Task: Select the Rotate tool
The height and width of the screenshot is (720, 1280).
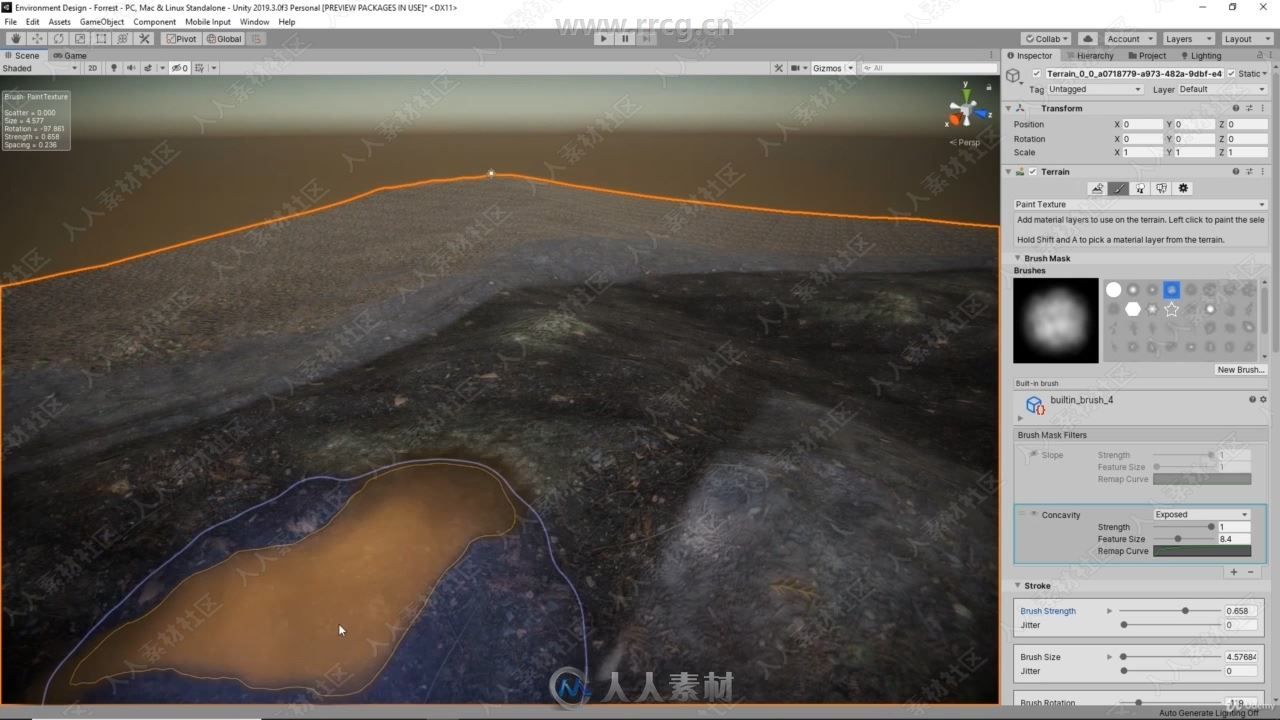Action: 59,39
